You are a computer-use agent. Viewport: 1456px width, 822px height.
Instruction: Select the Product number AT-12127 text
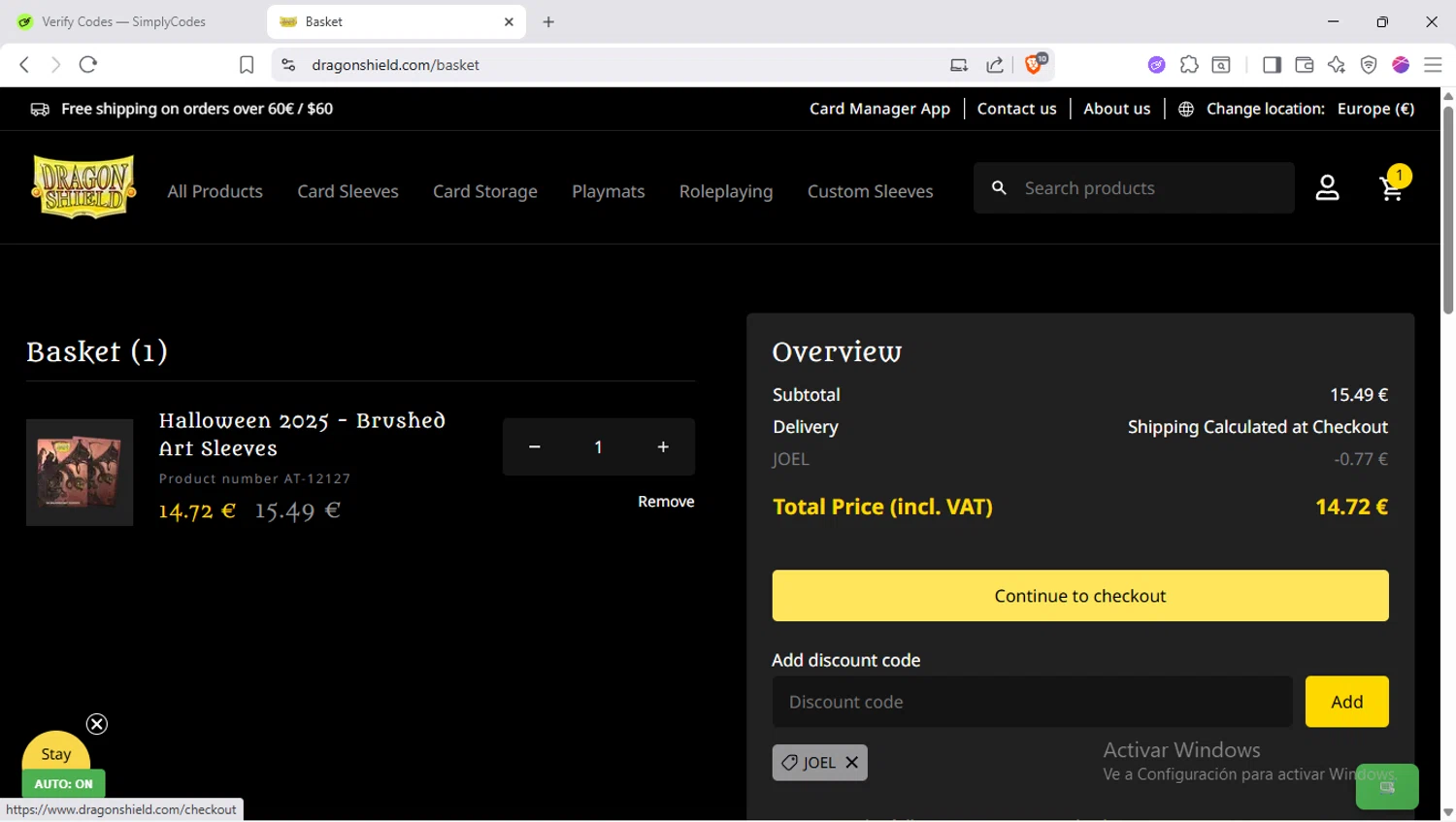point(254,478)
